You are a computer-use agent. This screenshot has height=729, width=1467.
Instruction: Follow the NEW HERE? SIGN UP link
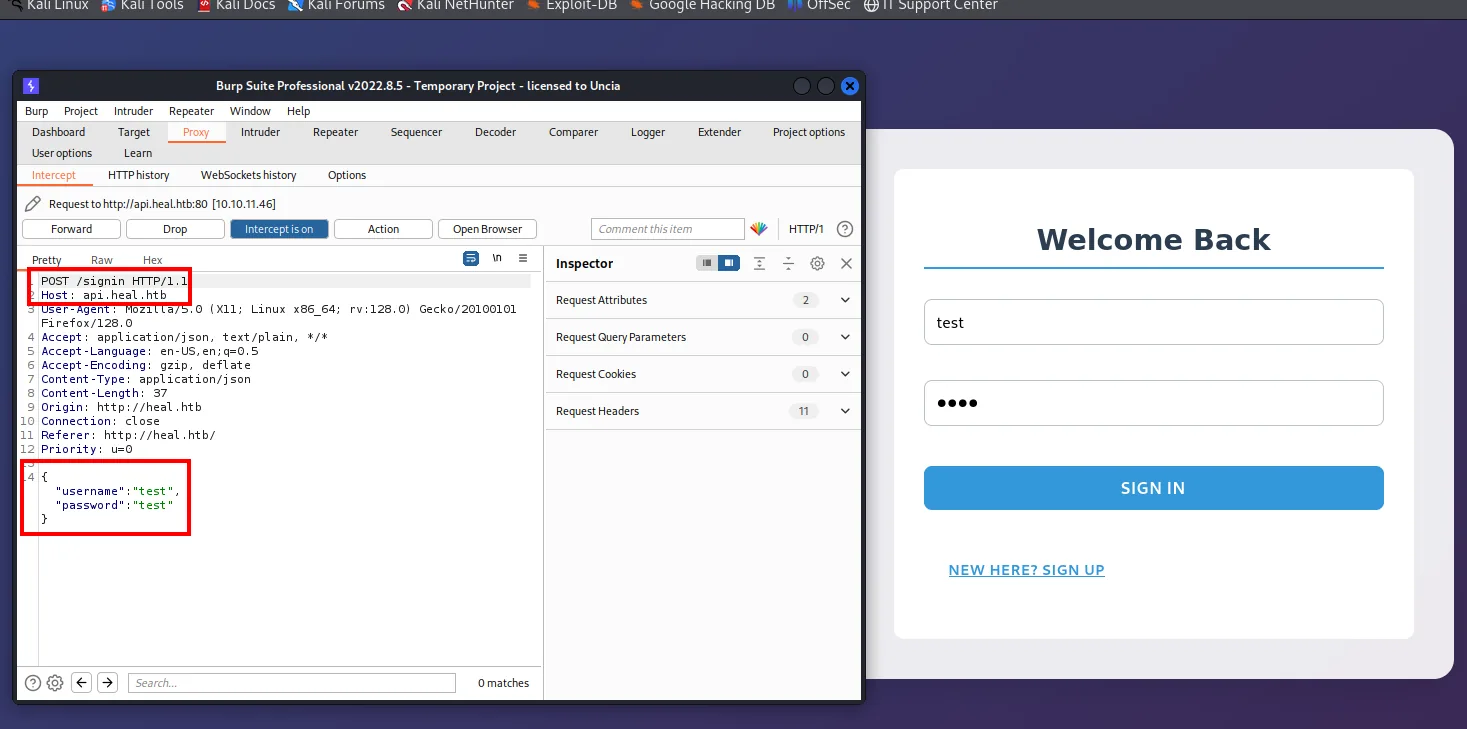point(1026,570)
